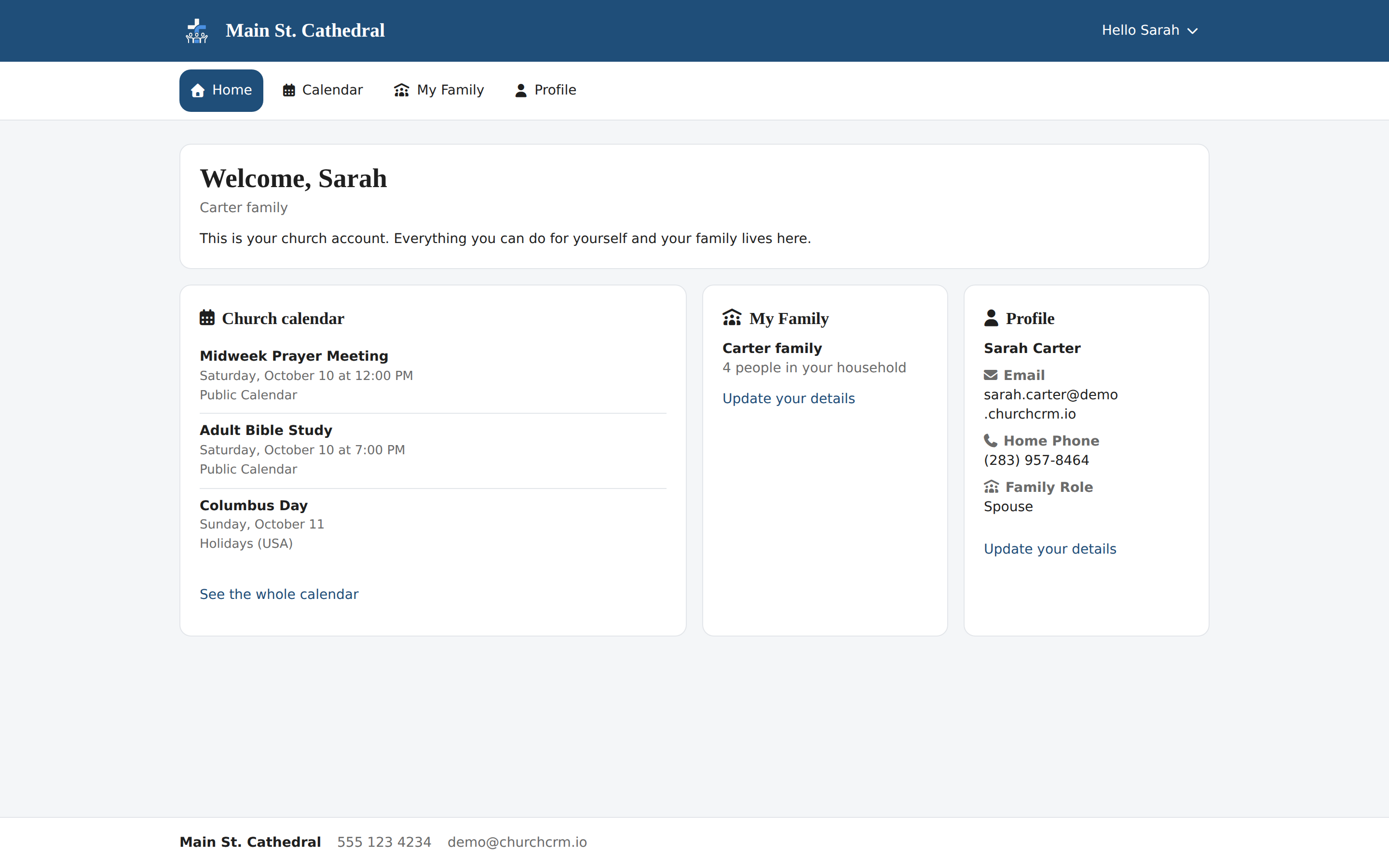Click Update your details in My Family card
The image size is (1389, 868).
pyautogui.click(x=789, y=398)
